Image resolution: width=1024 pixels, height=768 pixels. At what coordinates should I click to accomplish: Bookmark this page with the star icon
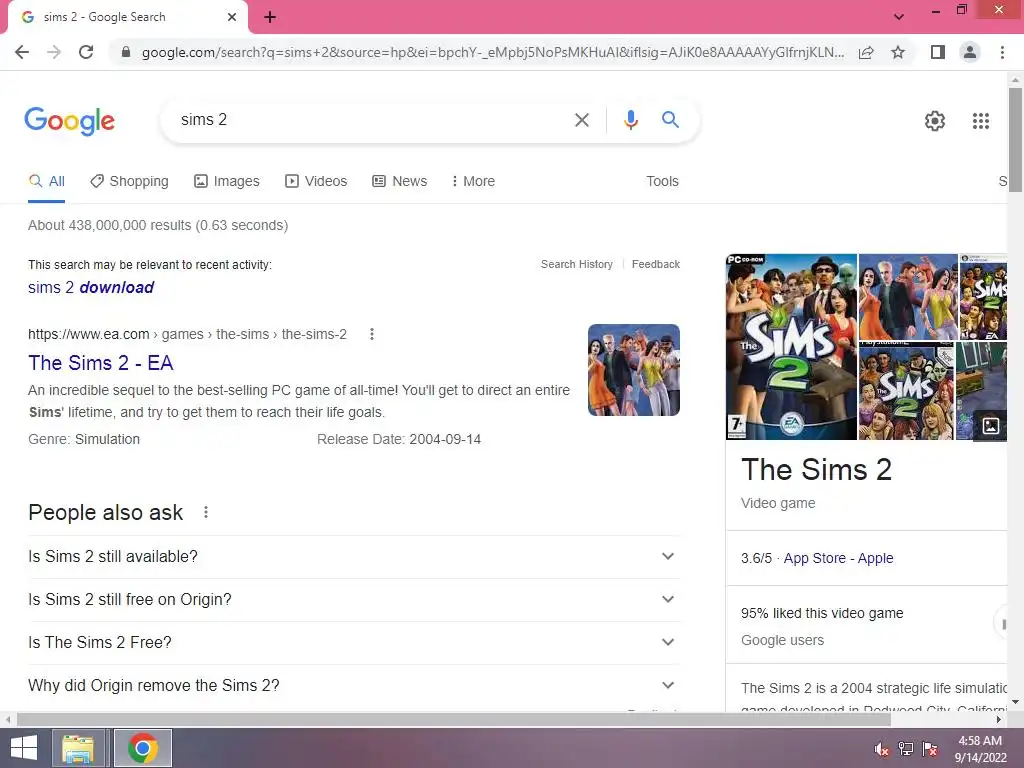coord(898,52)
